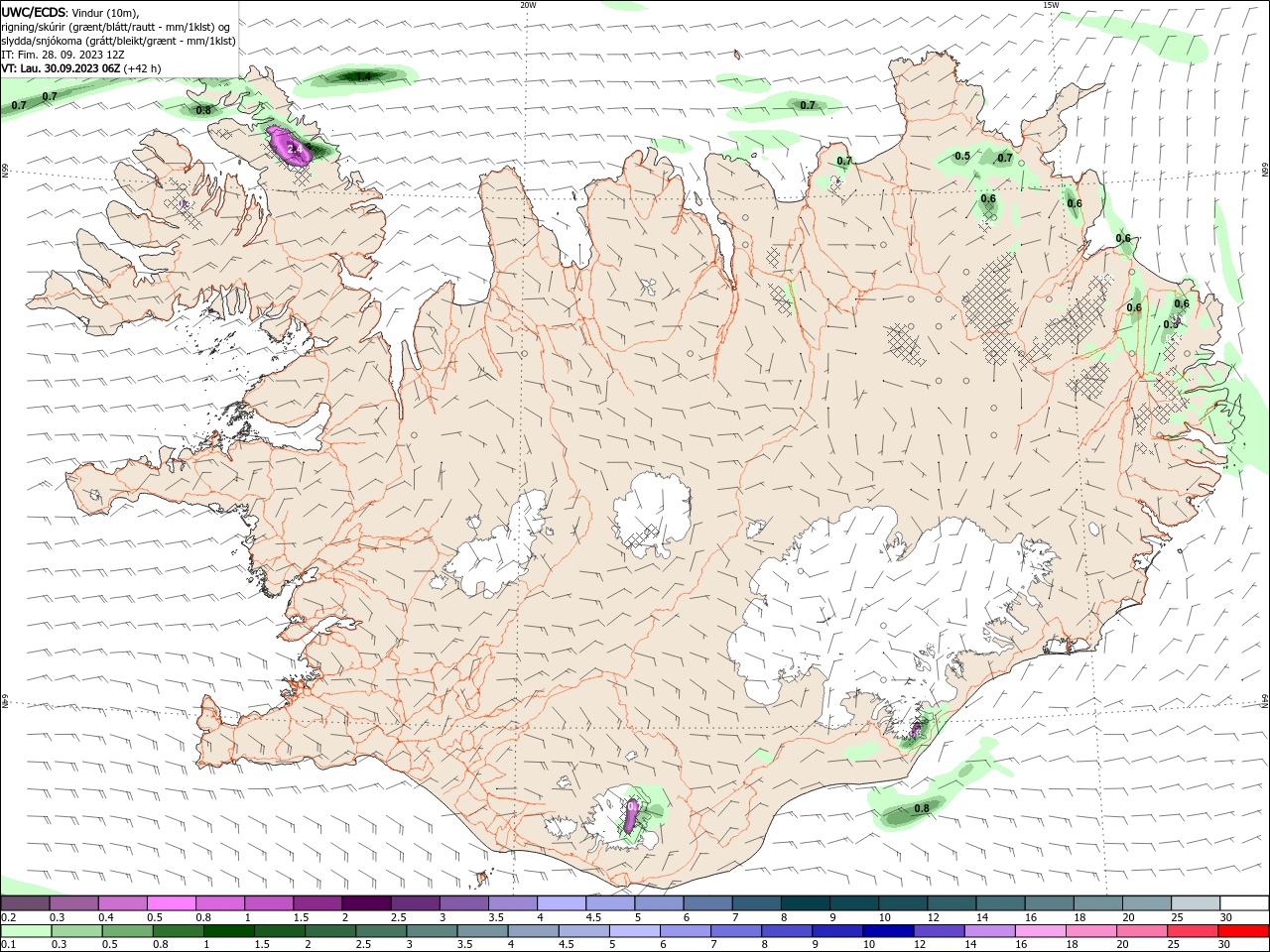This screenshot has height=952, width=1270.
Task: Click the white 2.4 value in the purple patch
Action: coord(293,149)
